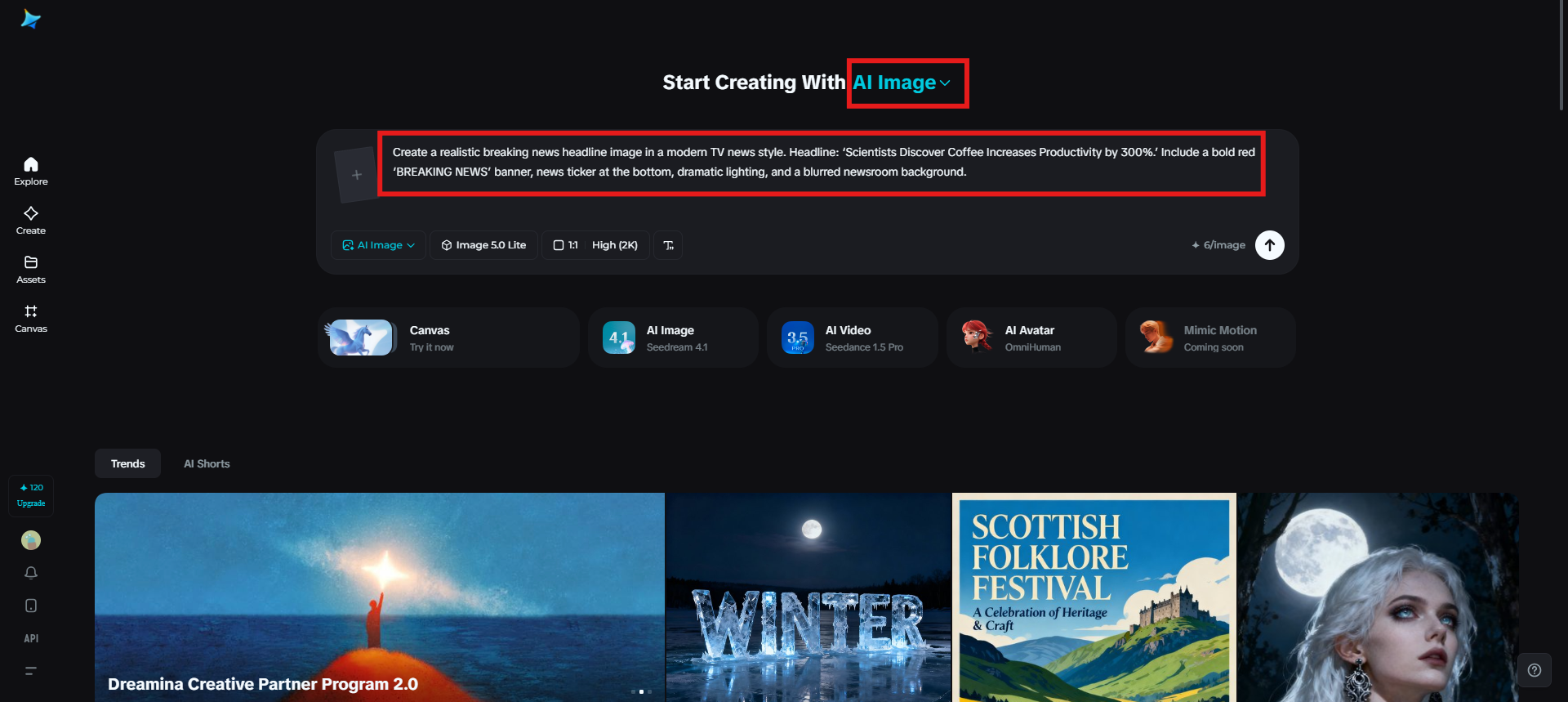Screen dimensions: 1568x702
Task: Click the text tool icon in prompt toolbar
Action: [668, 245]
